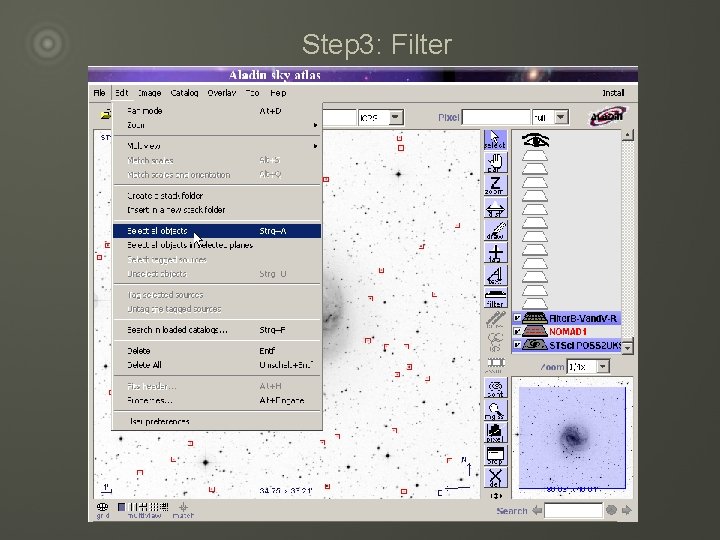Choose the Select arrow tool
The image size is (720, 540).
pos(495,140)
